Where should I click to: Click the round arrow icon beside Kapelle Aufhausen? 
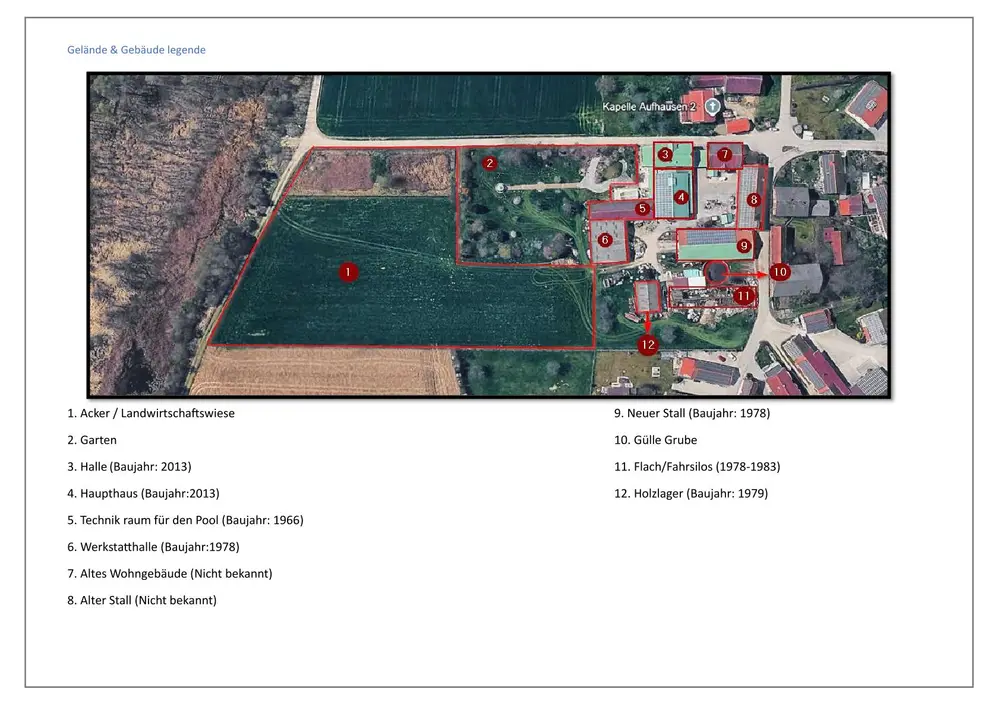tap(711, 105)
